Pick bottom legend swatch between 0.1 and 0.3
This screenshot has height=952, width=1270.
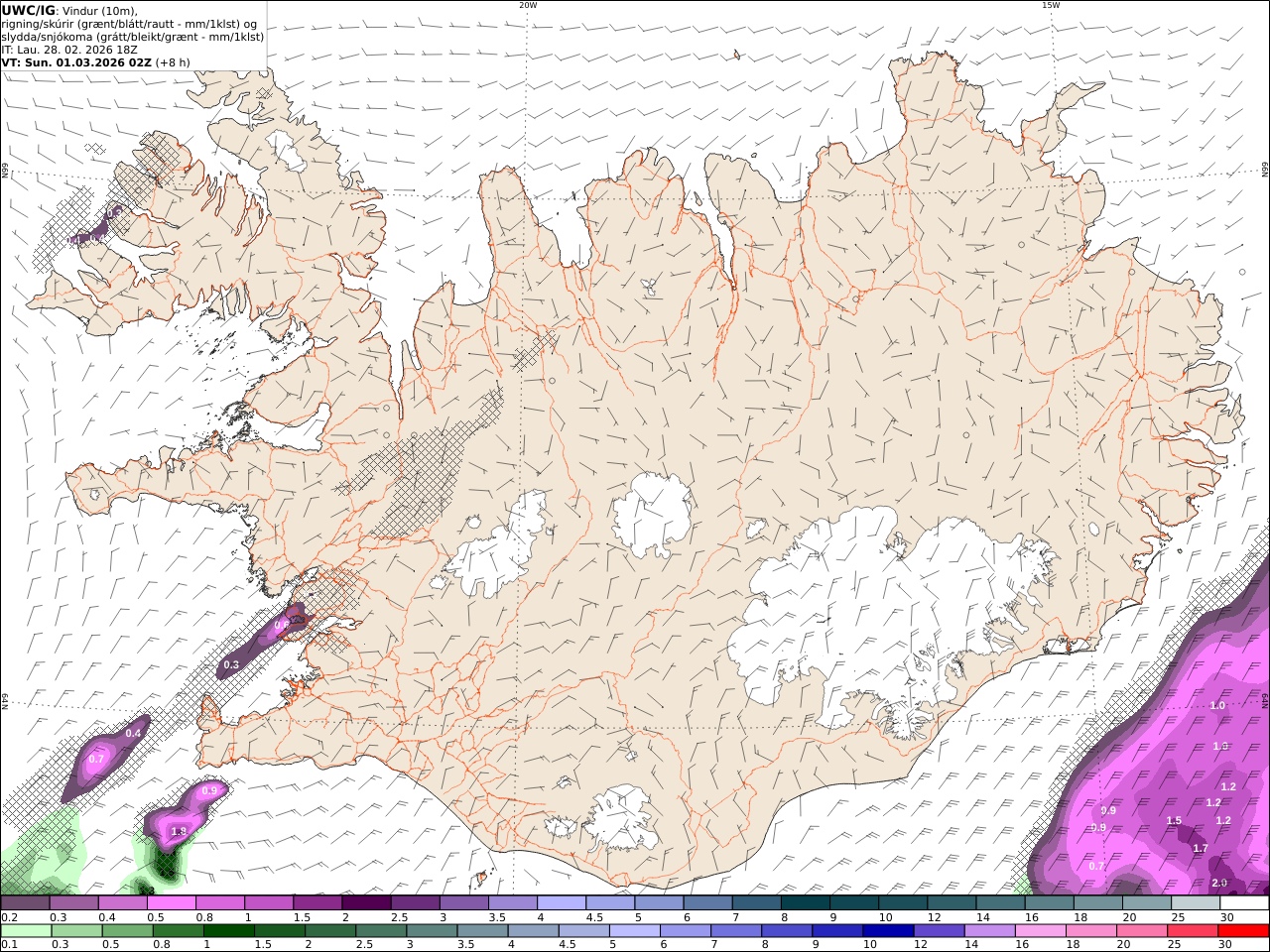(26, 930)
